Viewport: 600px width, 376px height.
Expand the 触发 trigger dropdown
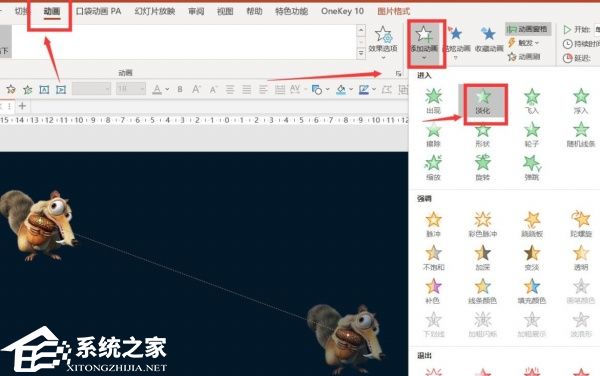click(x=524, y=43)
